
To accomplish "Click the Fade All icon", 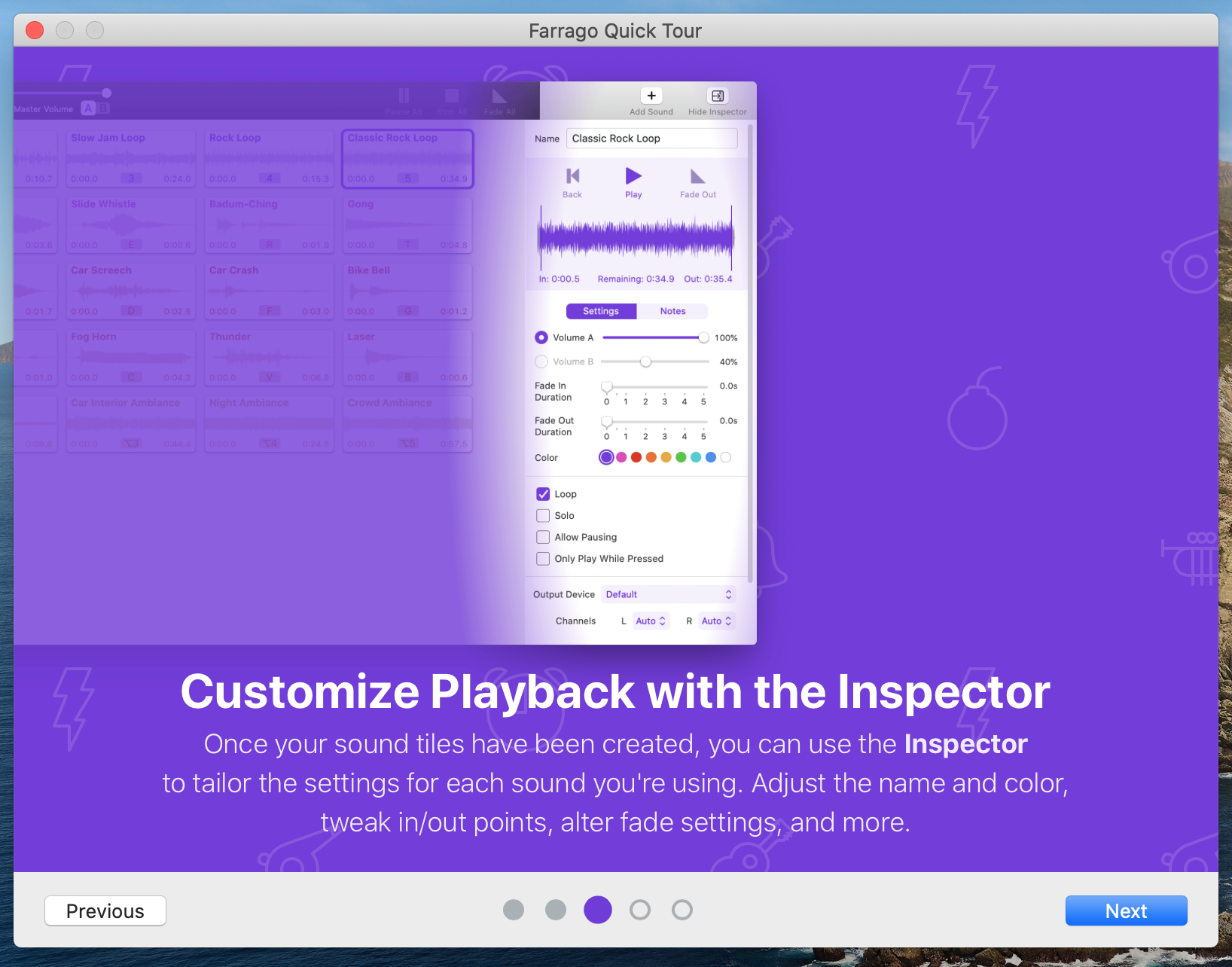I will 500,96.
